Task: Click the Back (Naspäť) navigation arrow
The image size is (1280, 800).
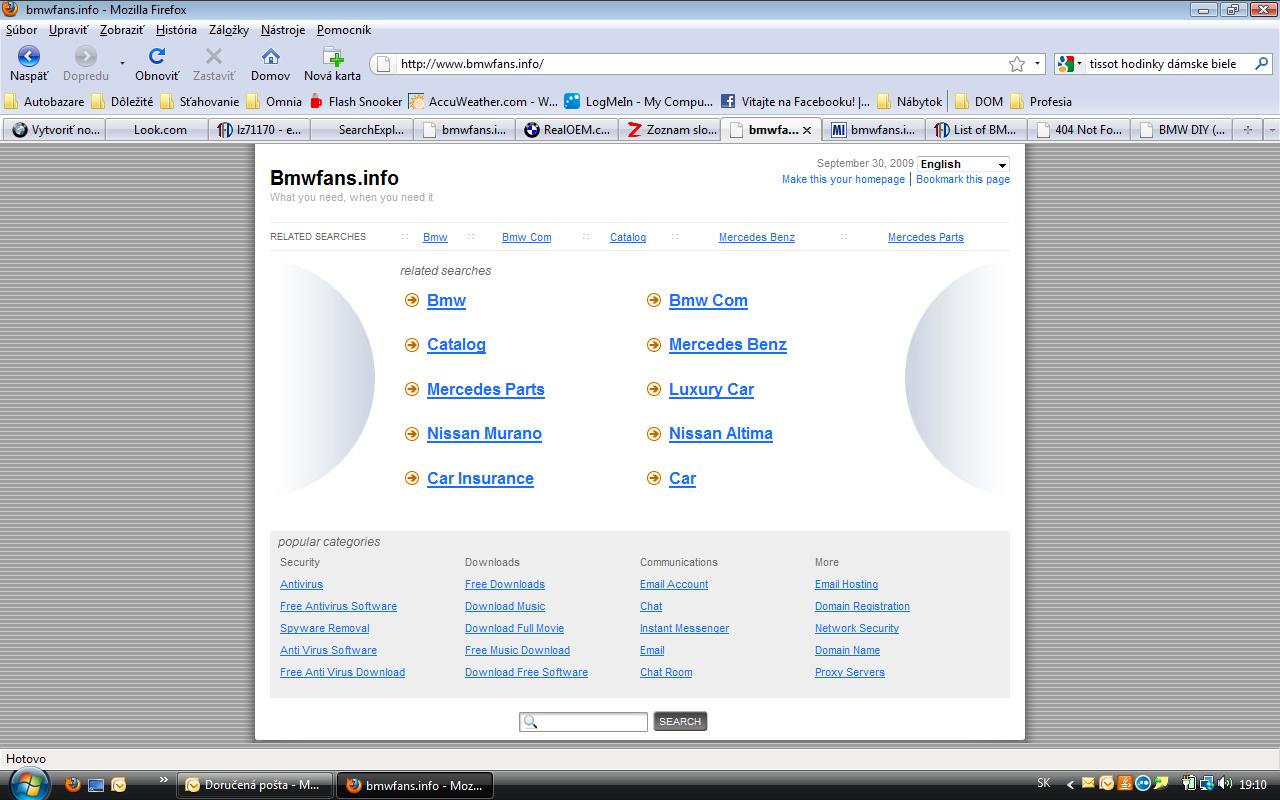Action: (29, 57)
